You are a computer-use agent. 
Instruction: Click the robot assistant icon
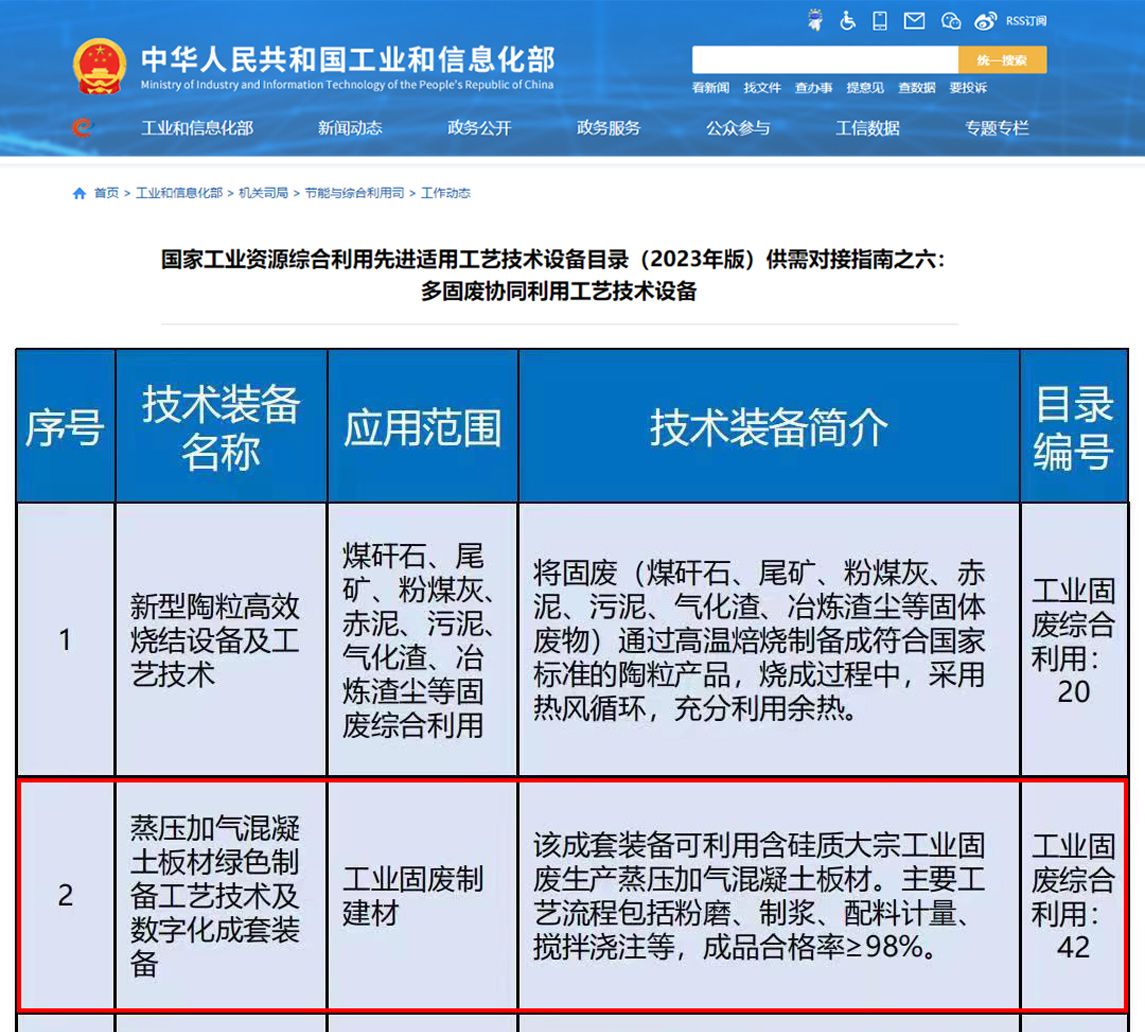pos(816,20)
